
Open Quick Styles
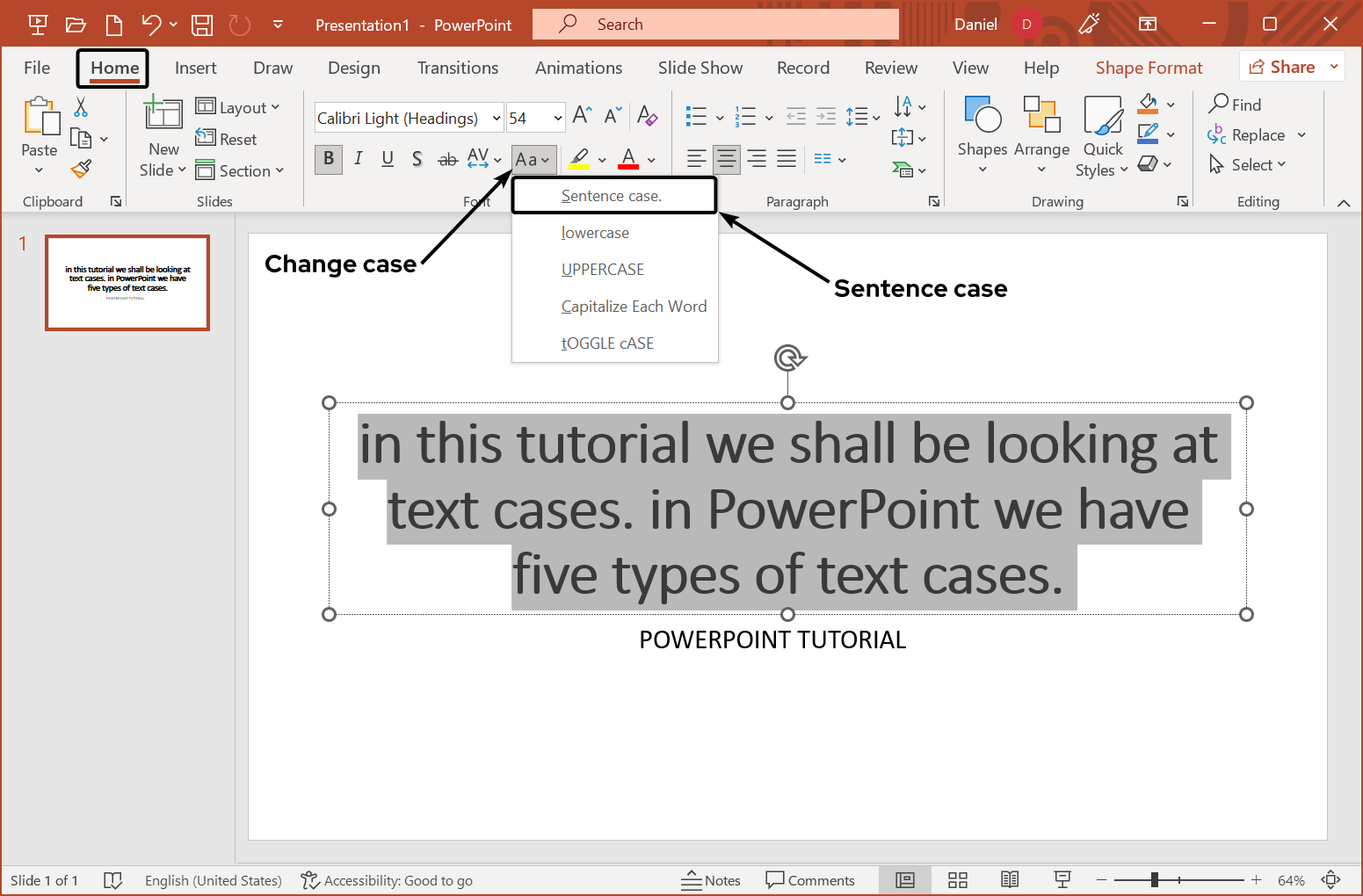(1102, 136)
